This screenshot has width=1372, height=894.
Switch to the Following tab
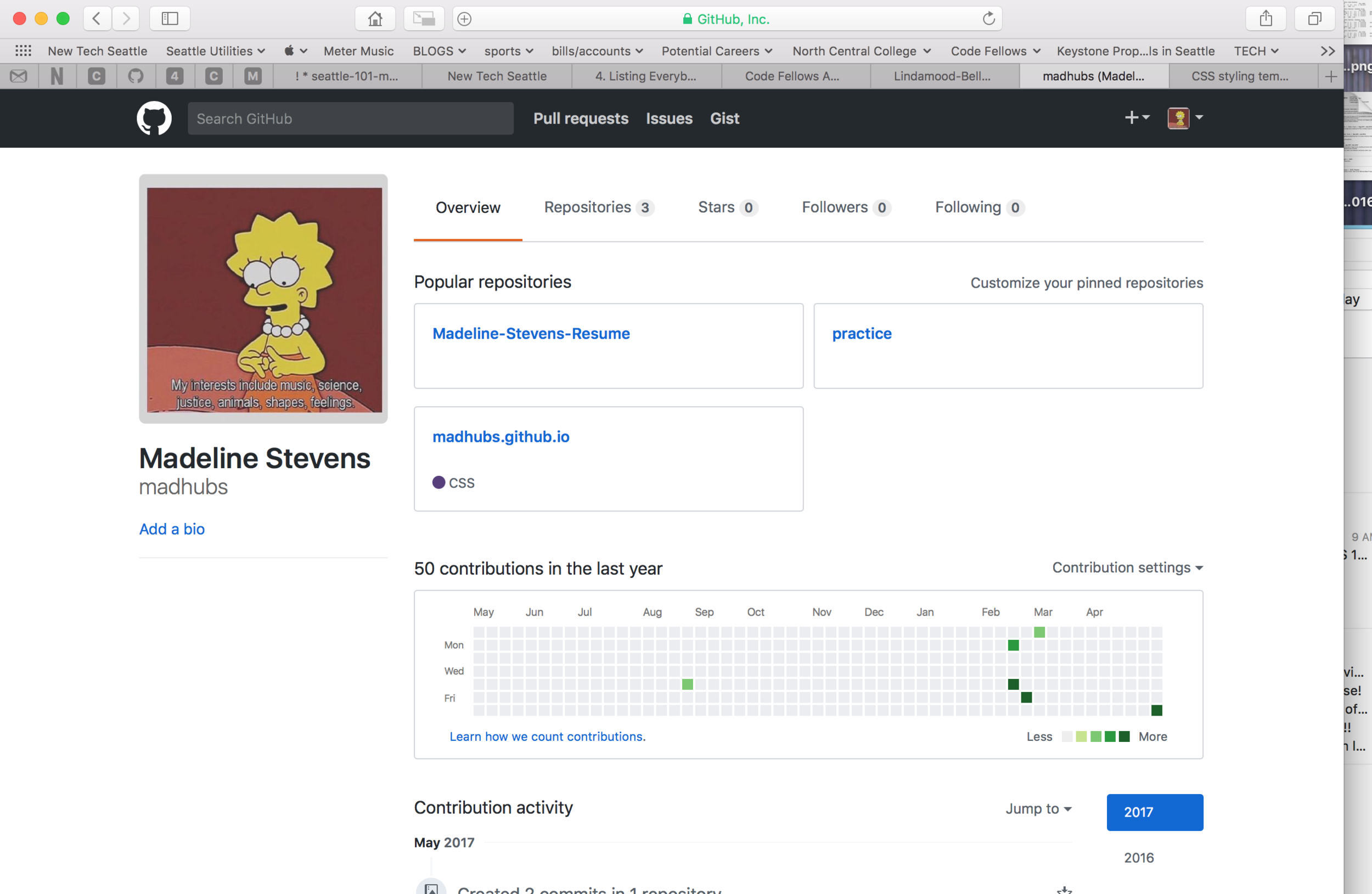980,207
